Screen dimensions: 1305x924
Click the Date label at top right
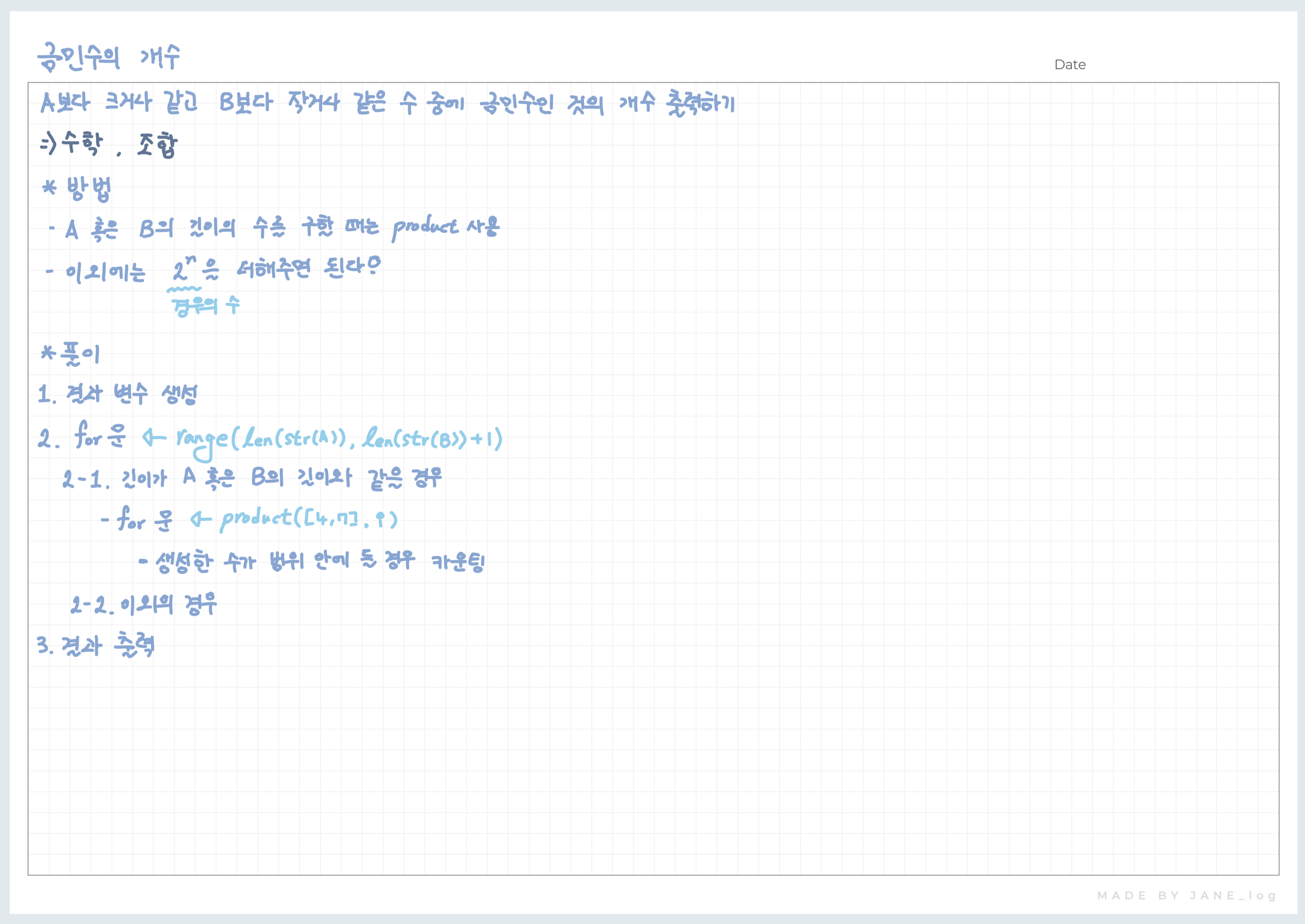coord(1070,65)
